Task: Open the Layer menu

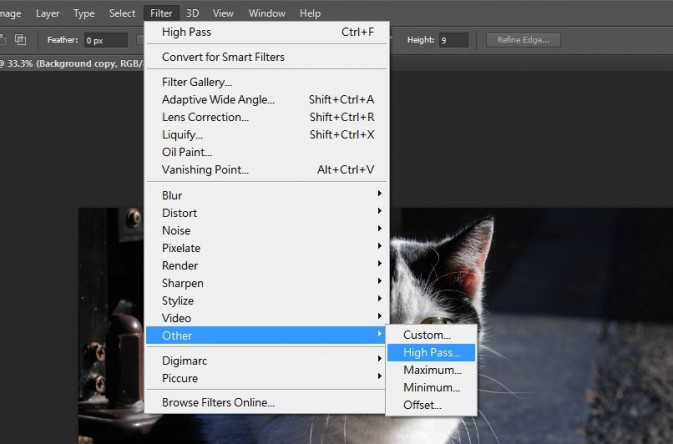Action: click(47, 14)
